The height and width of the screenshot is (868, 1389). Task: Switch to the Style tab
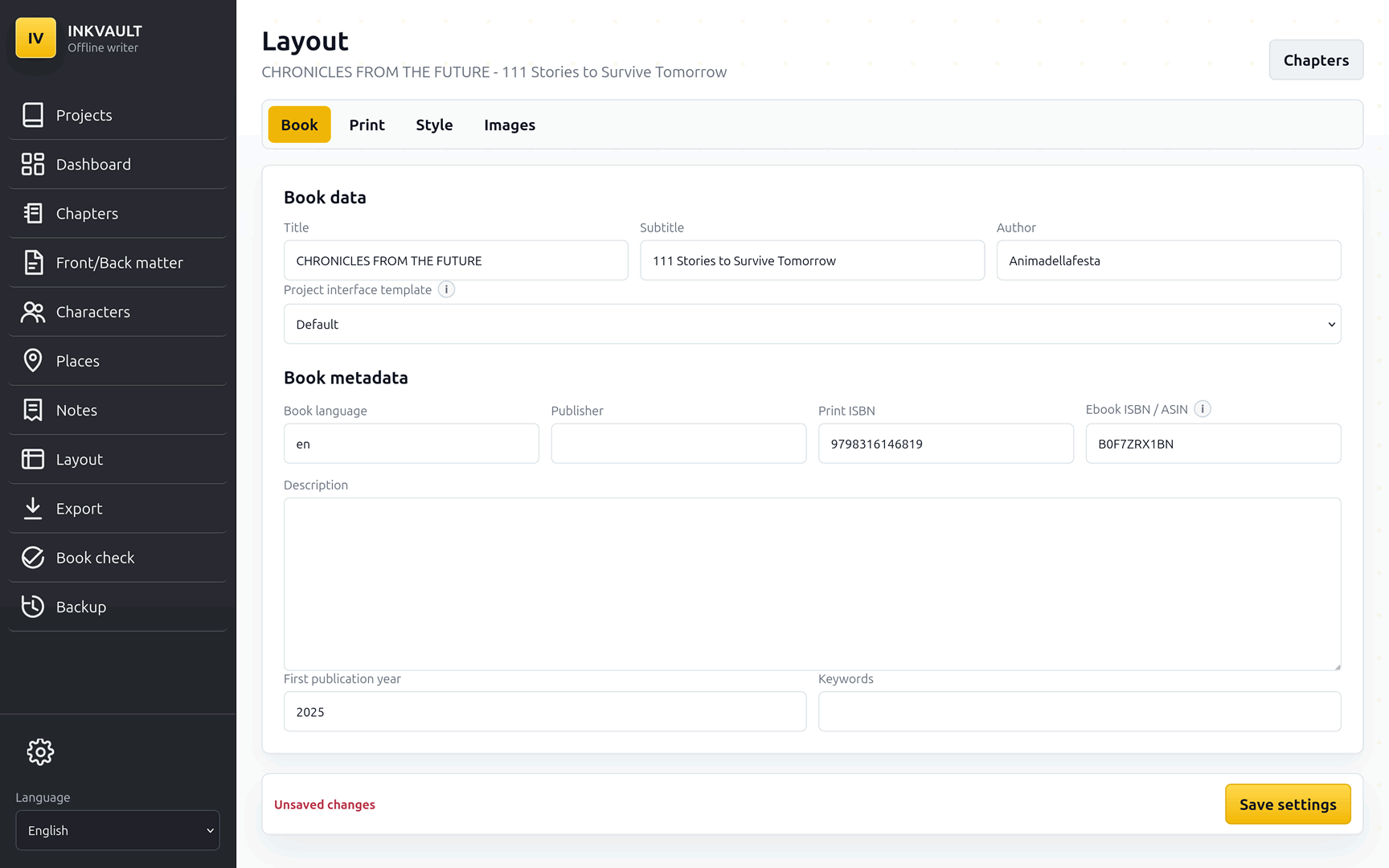[434, 125]
